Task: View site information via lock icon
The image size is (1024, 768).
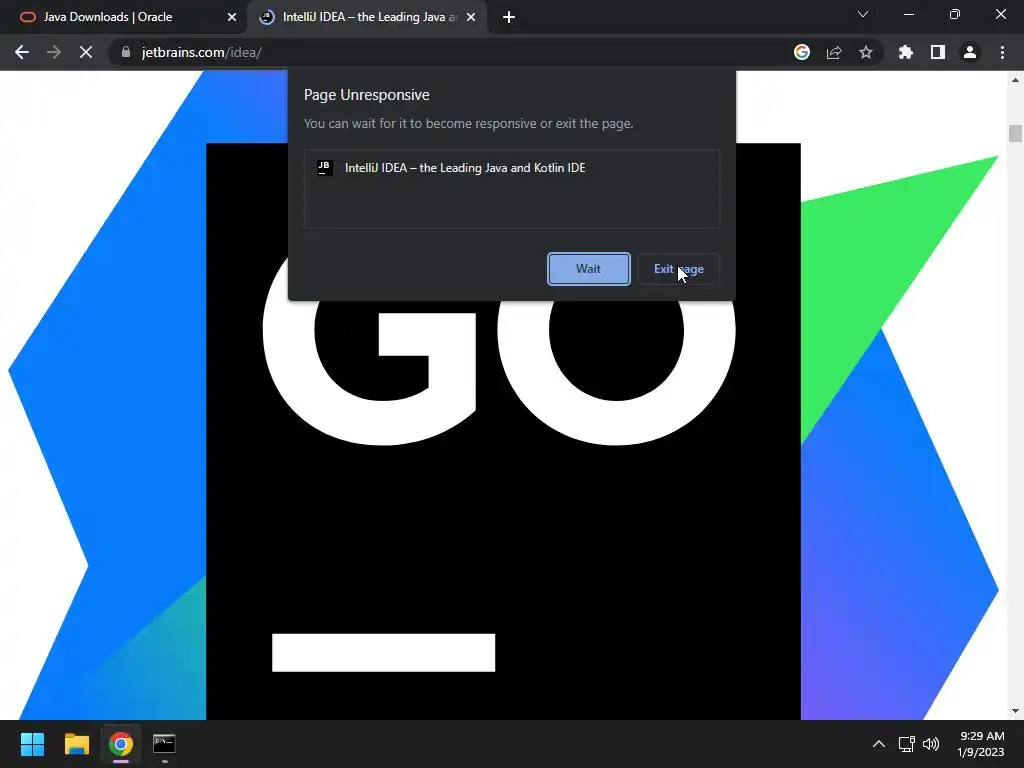Action: click(126, 52)
